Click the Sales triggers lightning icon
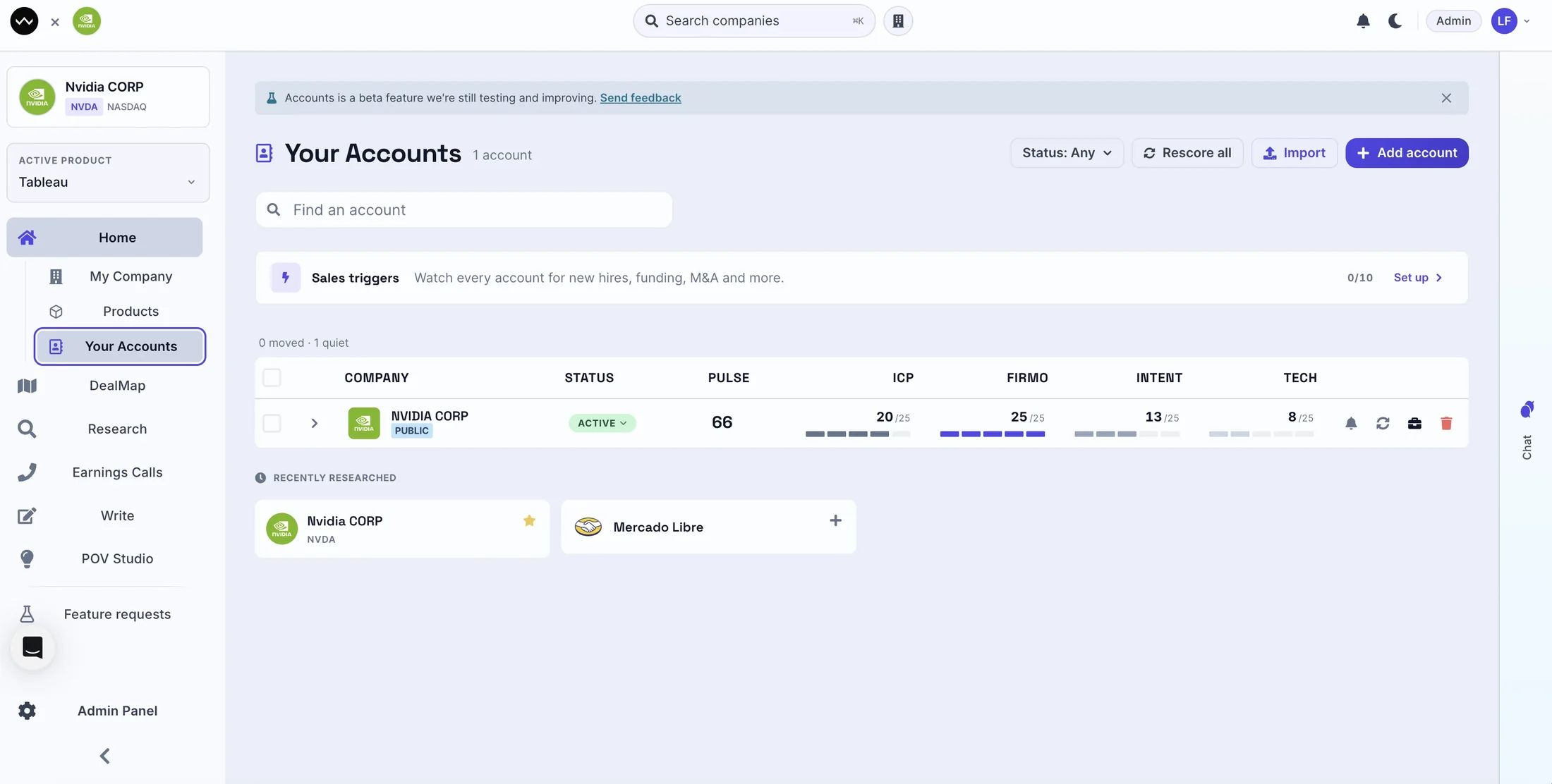This screenshot has width=1552, height=784. click(x=285, y=278)
